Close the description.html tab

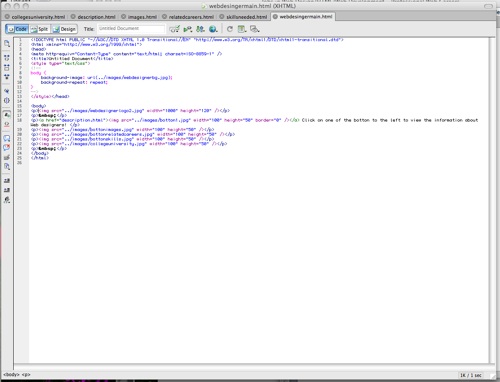pos(73,16)
